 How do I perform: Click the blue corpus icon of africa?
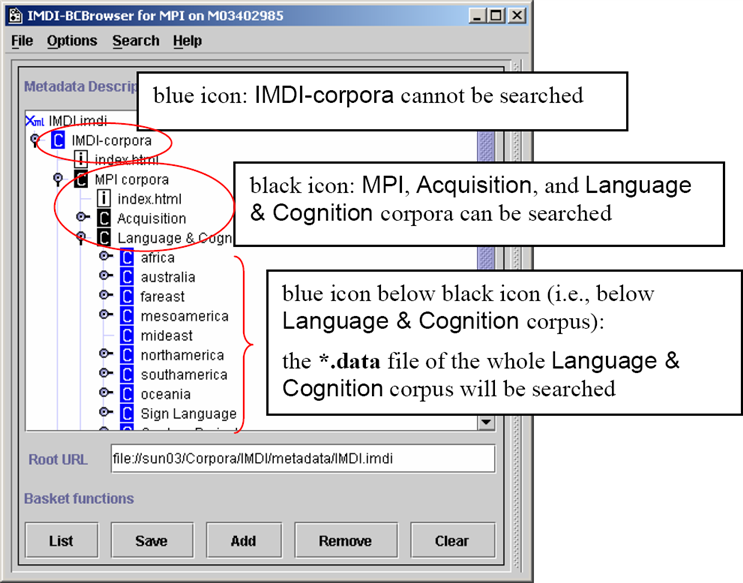tap(127, 257)
